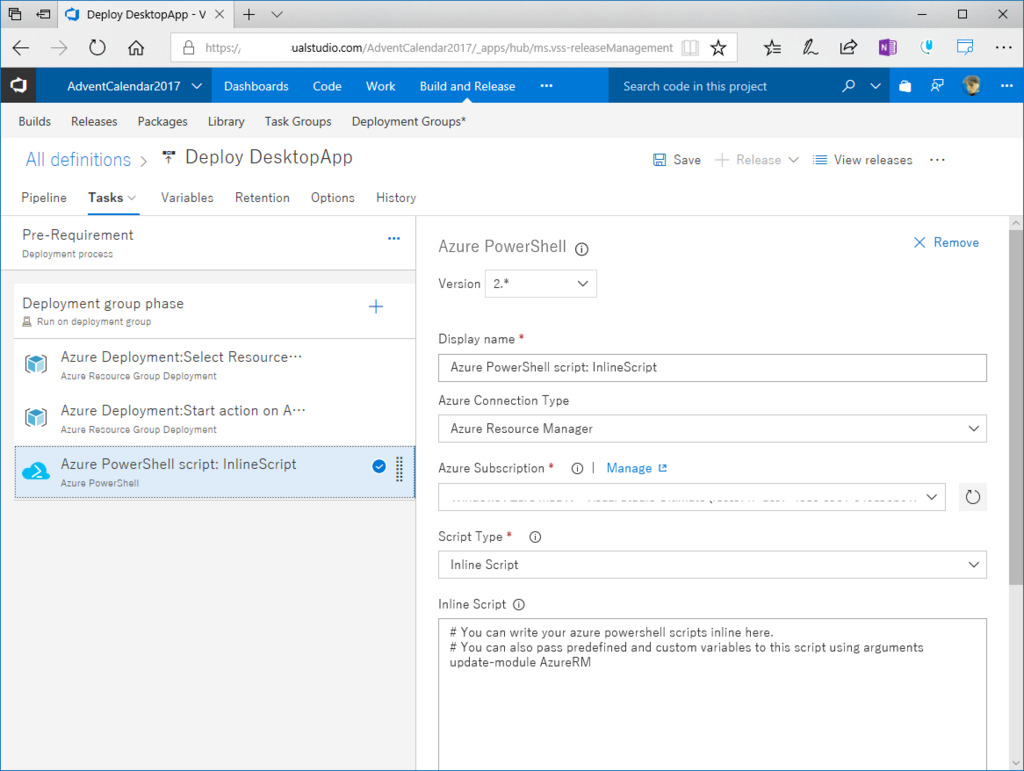Click the search magnifier icon
The width and height of the screenshot is (1024, 771).
click(x=848, y=86)
